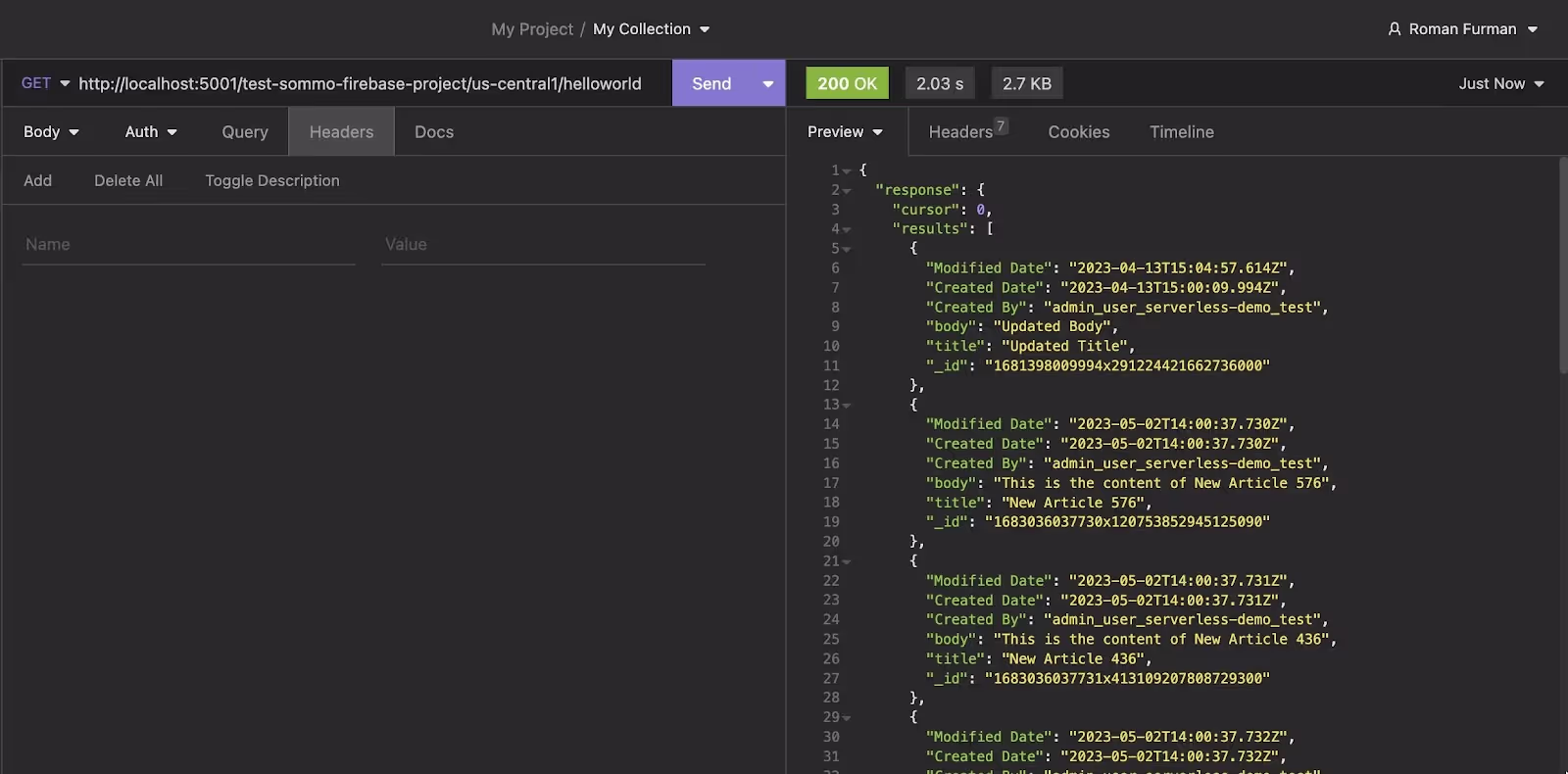Click the body value on line 25
The height and width of the screenshot is (774, 1568).
point(1161,639)
